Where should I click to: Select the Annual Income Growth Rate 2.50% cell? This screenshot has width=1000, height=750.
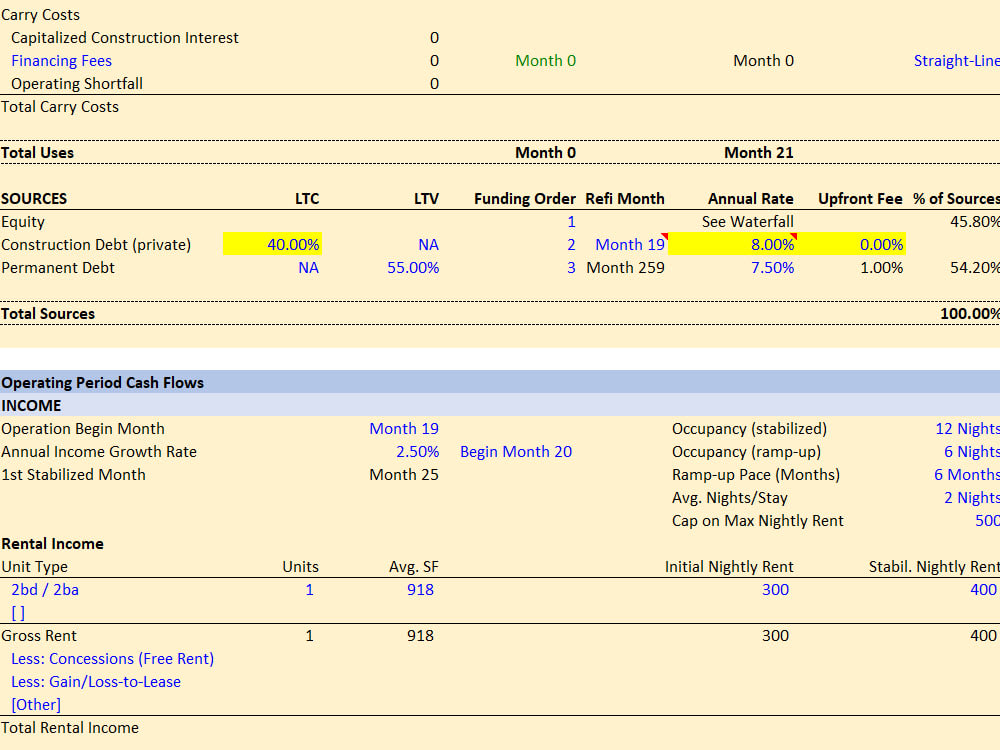(x=417, y=452)
